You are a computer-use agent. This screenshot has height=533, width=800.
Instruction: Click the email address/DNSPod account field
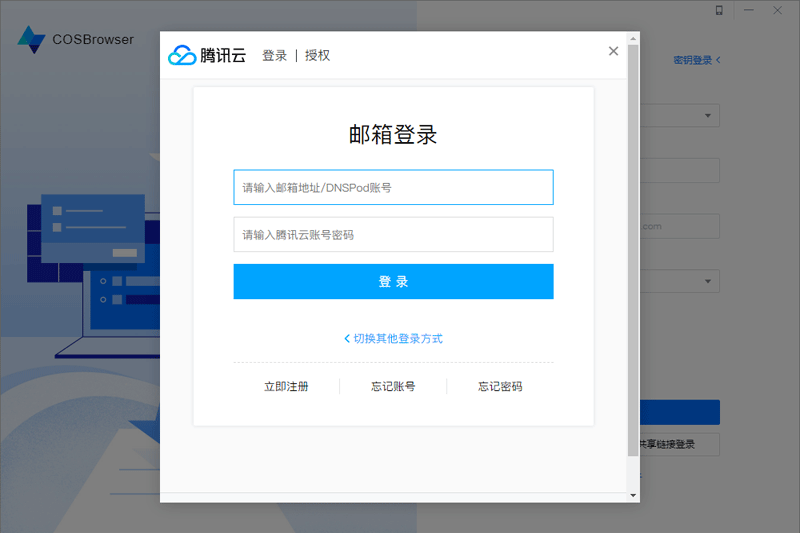pyautogui.click(x=393, y=187)
